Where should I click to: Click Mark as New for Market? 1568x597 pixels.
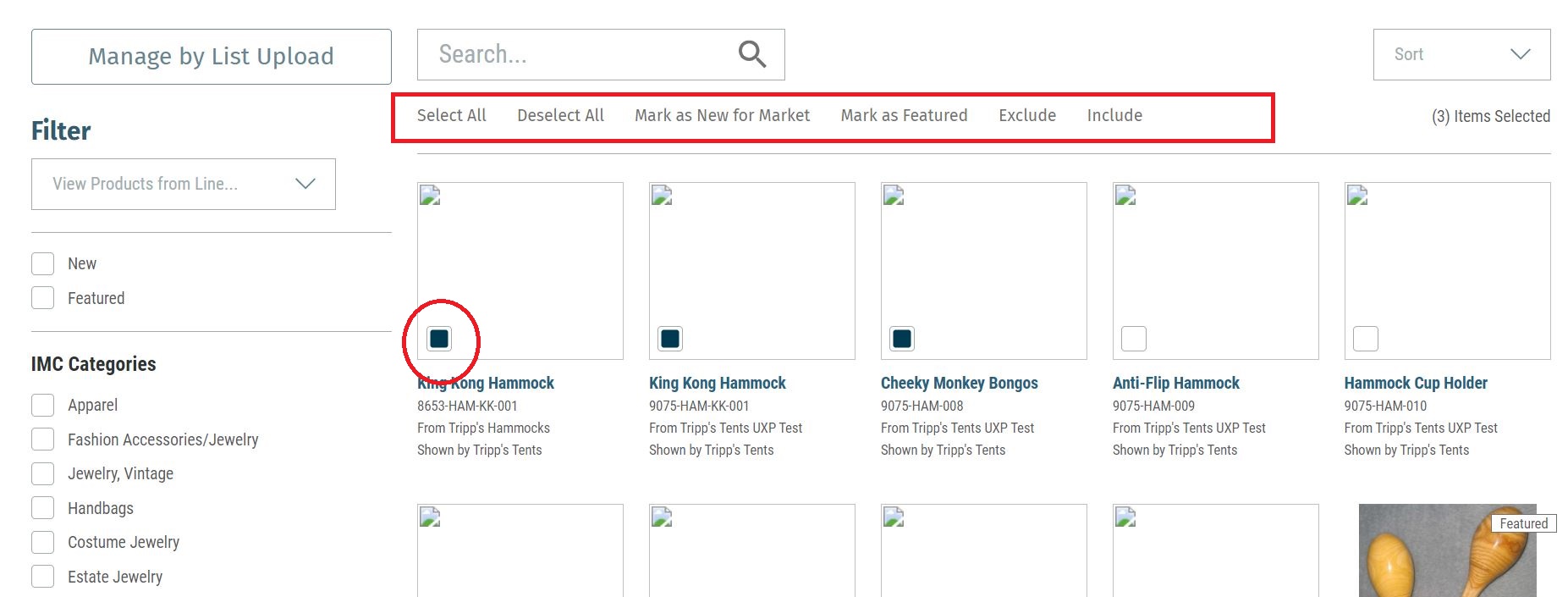[723, 115]
